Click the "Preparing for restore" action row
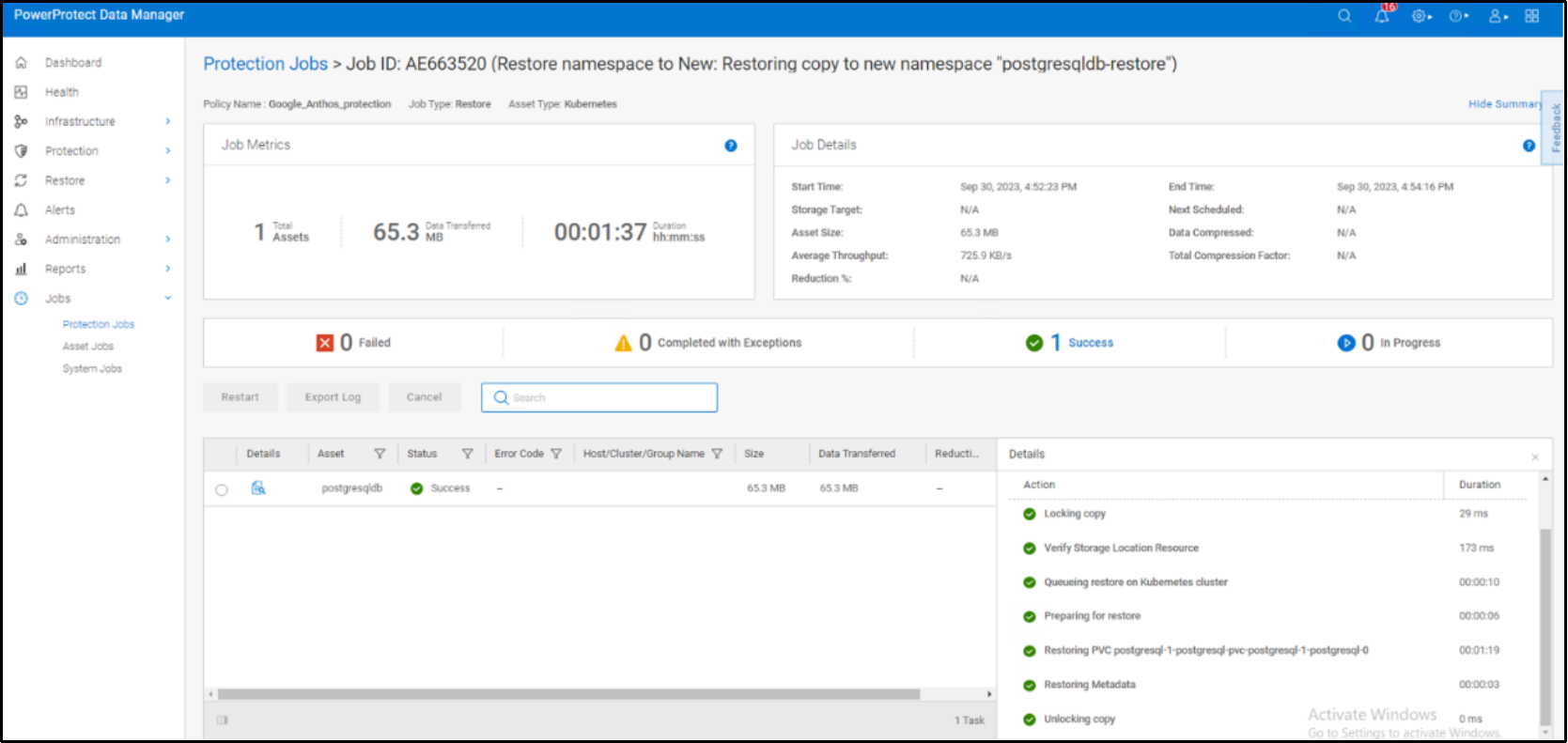The width and height of the screenshot is (1568, 743). 1269,616
